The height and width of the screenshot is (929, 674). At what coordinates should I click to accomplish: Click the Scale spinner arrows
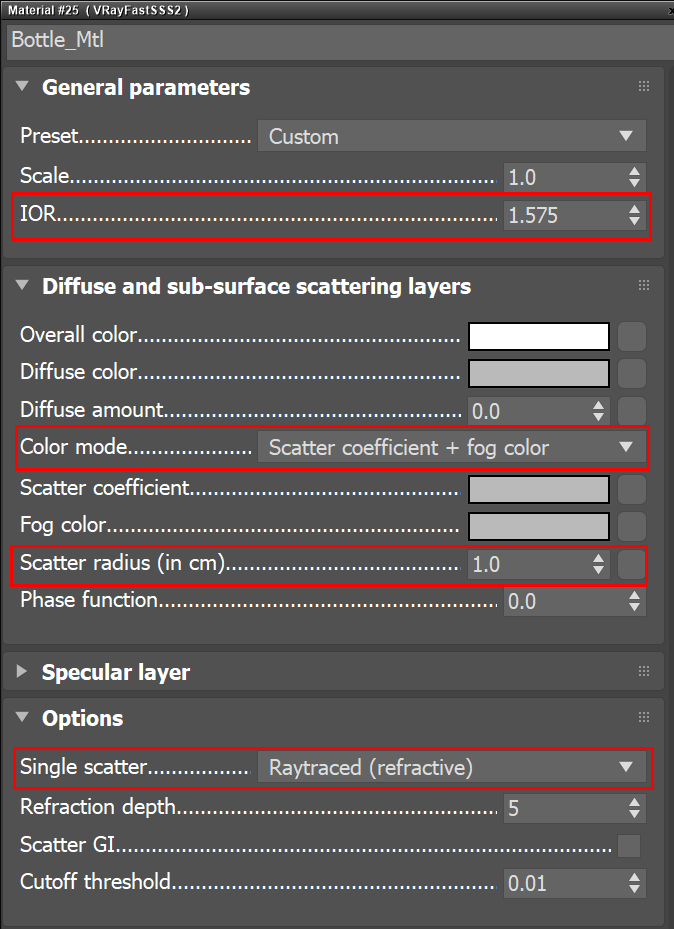point(634,177)
